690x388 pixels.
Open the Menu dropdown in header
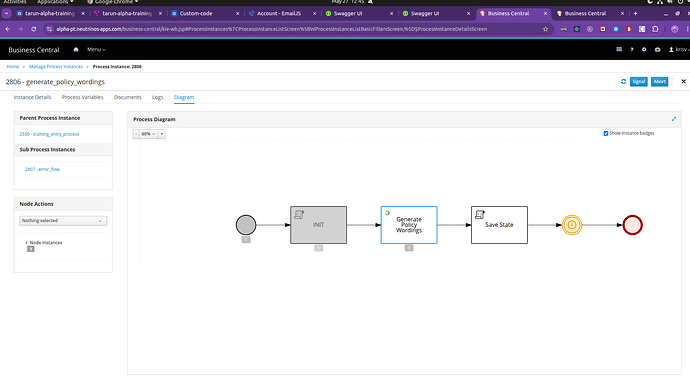coord(96,50)
